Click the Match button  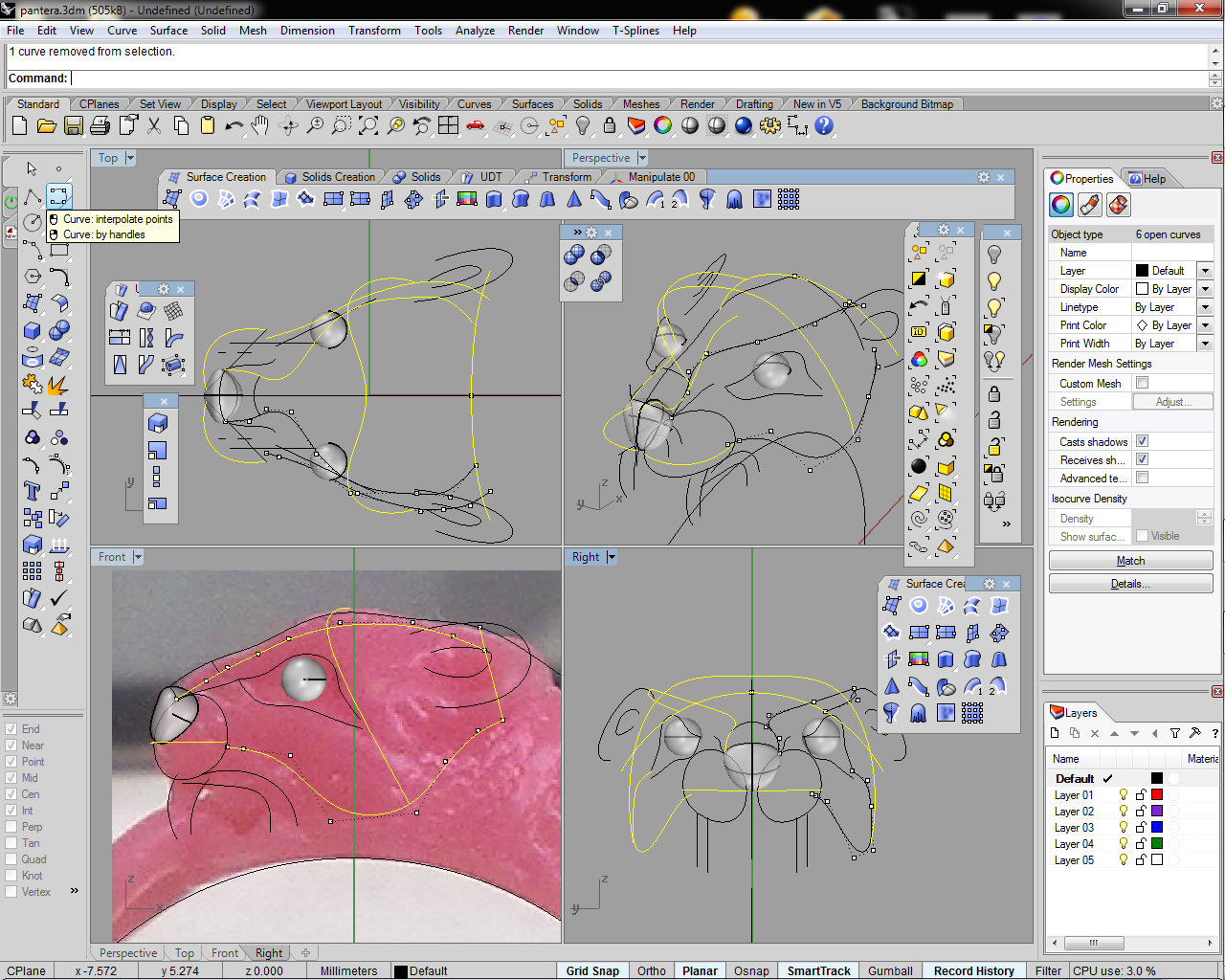click(x=1130, y=561)
